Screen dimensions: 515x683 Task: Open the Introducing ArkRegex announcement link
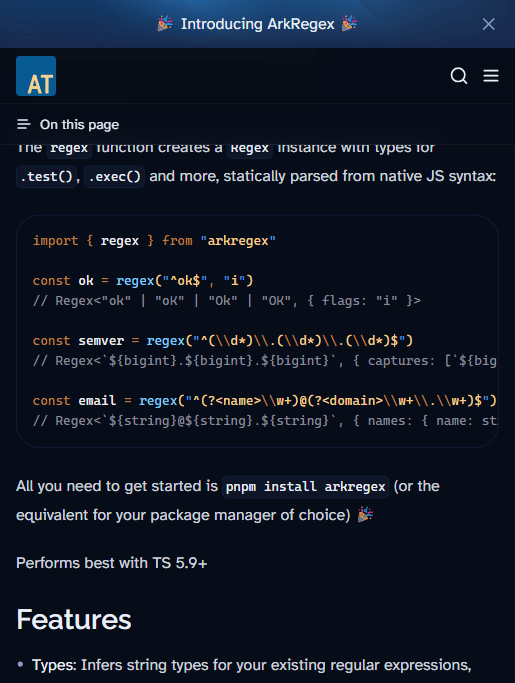tap(257, 24)
